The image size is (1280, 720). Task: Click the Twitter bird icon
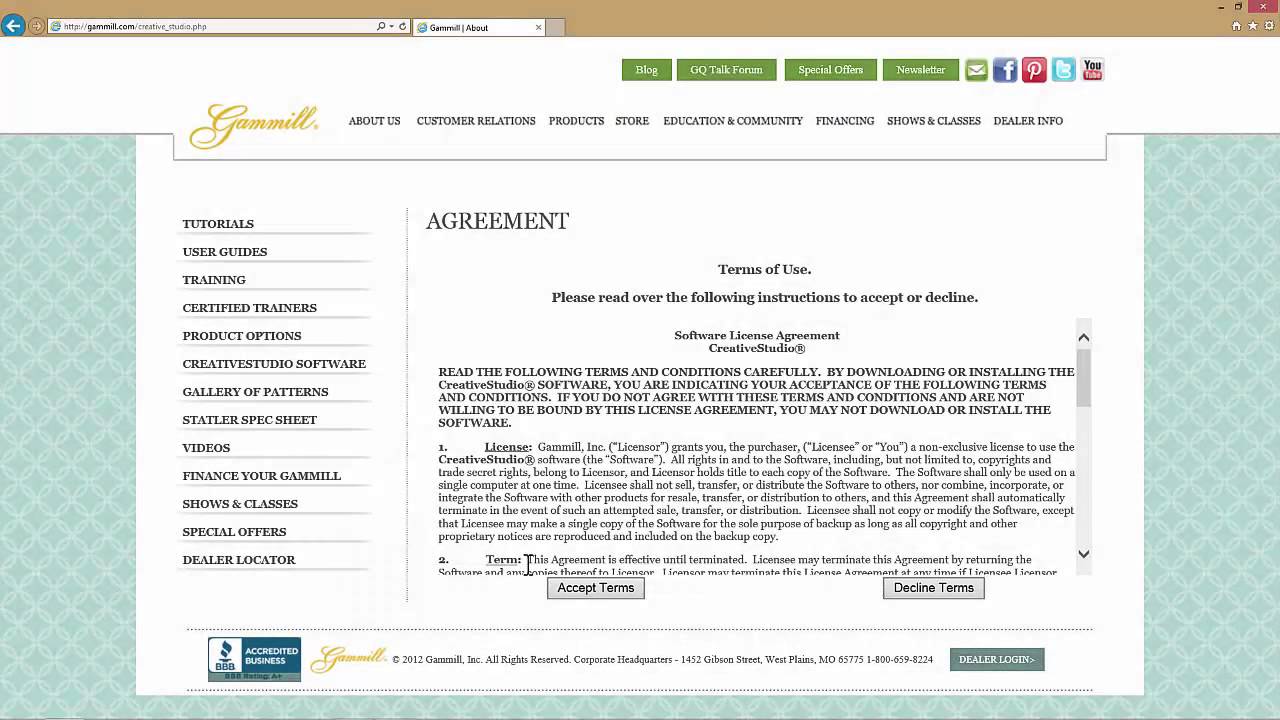click(1063, 70)
